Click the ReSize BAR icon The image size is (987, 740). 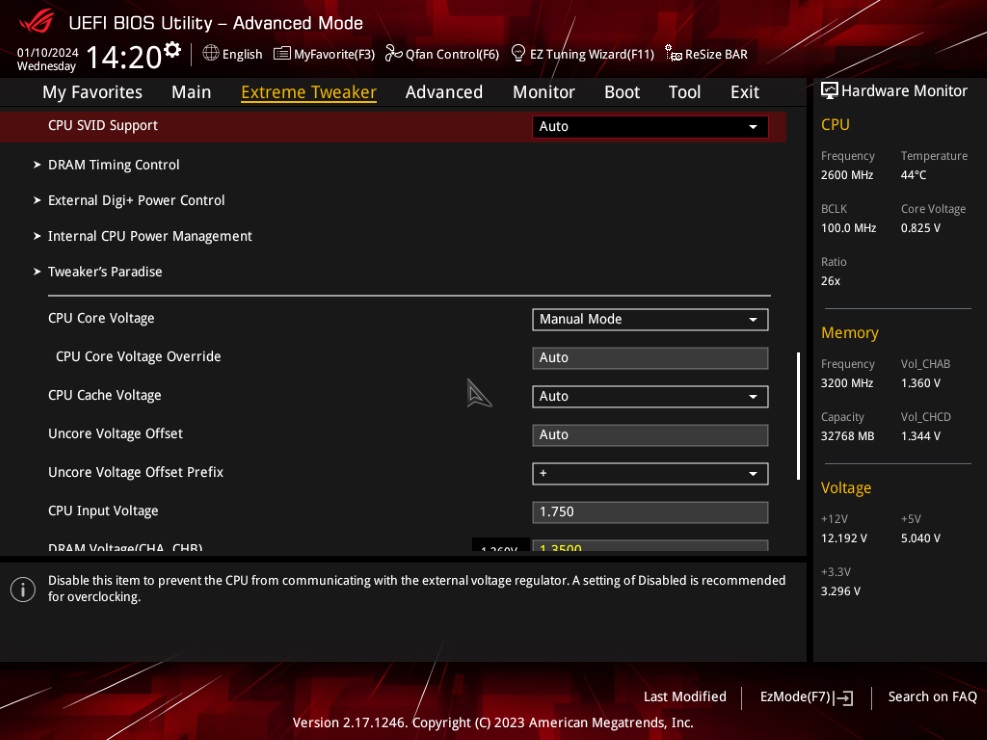[673, 53]
